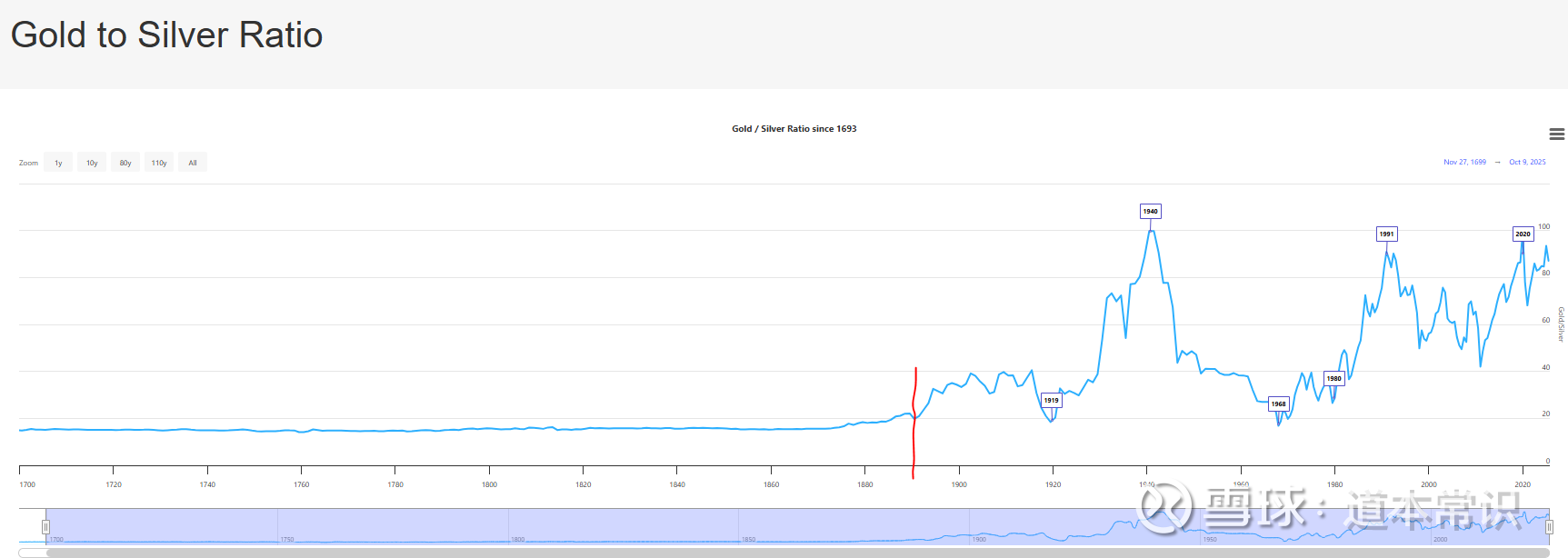Image resolution: width=1568 pixels, height=558 pixels.
Task: Click the 2020 flag marker
Action: click(1523, 234)
